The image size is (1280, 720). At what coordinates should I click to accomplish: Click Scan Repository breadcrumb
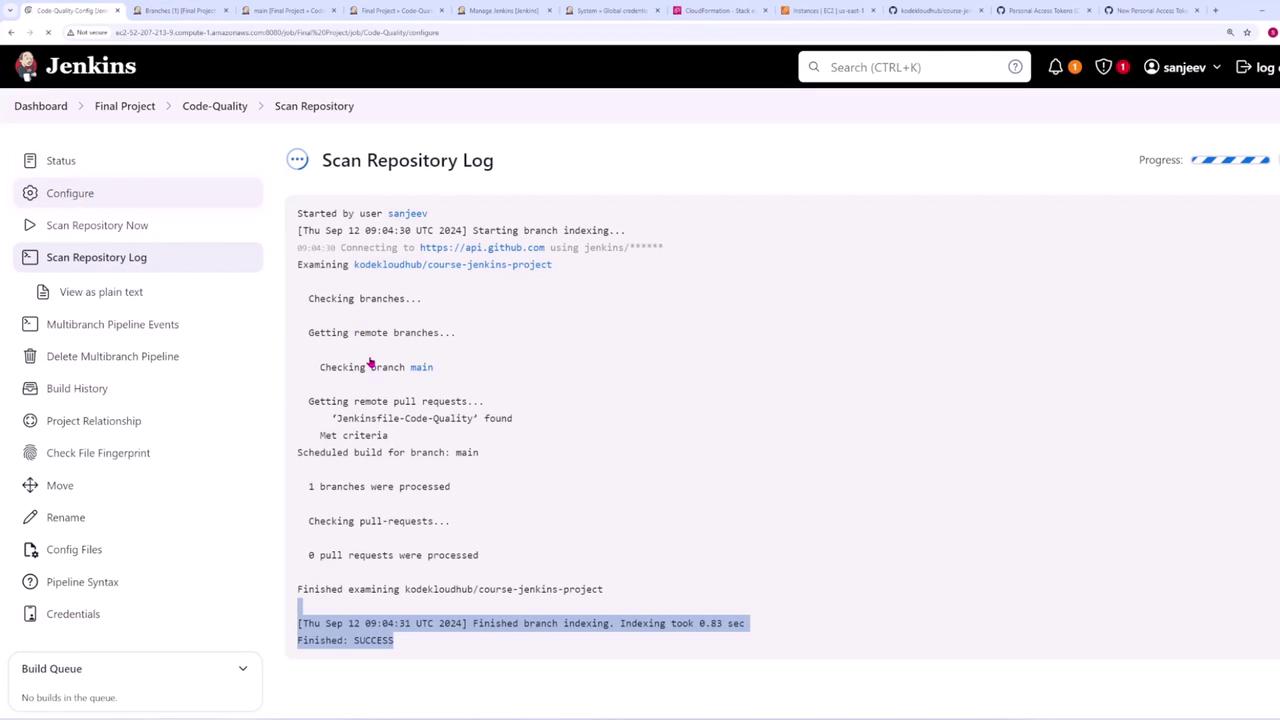tap(314, 106)
